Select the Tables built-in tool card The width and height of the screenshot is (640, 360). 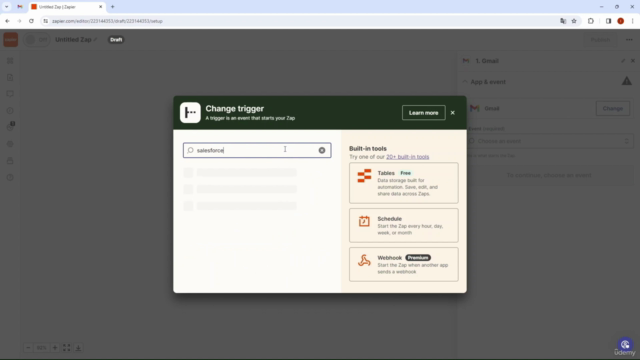coord(404,183)
